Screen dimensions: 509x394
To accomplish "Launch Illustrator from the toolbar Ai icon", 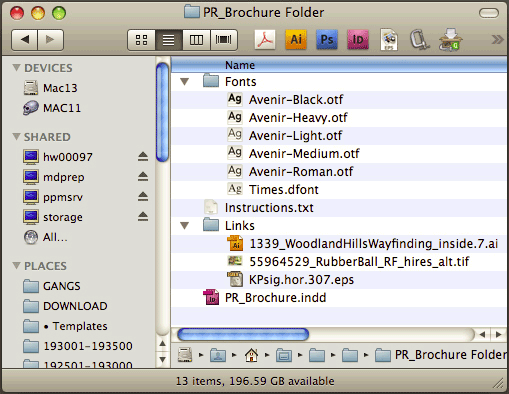I will 296,40.
